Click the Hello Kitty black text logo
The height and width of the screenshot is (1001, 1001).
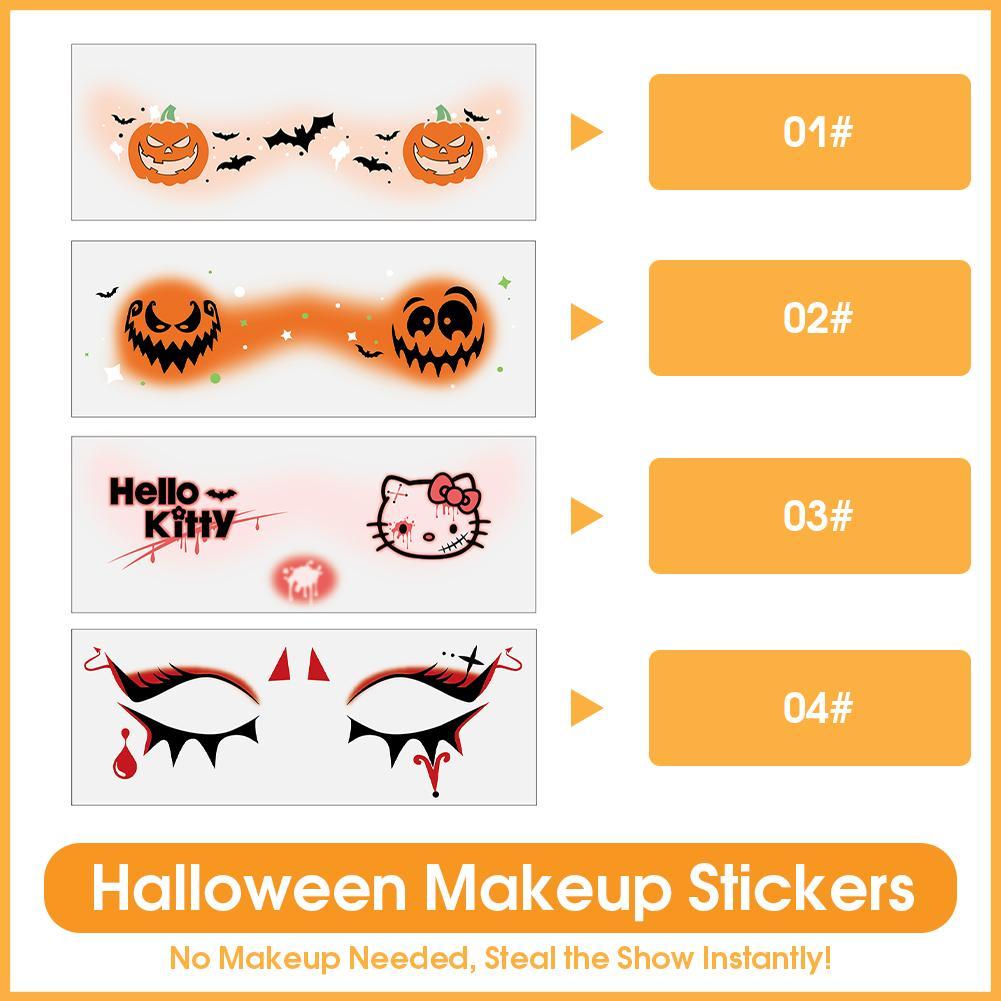[x=172, y=509]
